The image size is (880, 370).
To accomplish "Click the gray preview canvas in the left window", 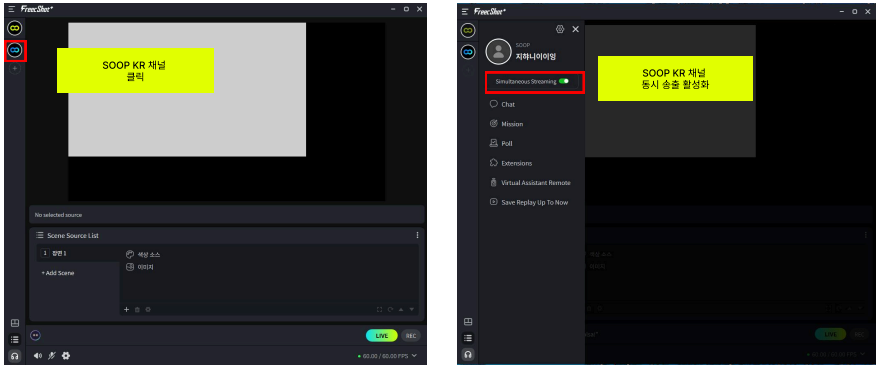I will pyautogui.click(x=187, y=89).
